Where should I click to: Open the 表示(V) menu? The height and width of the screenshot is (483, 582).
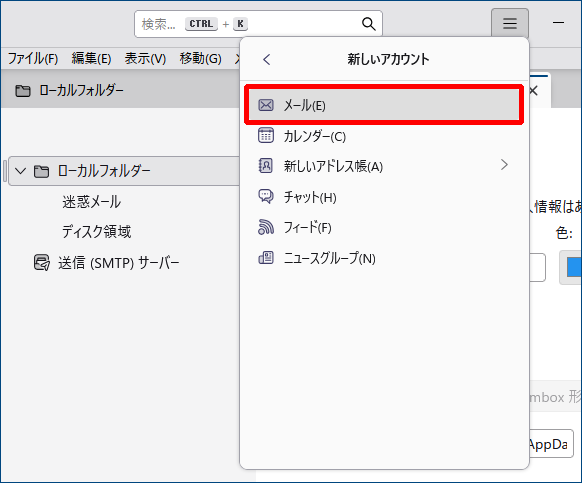pyautogui.click(x=145, y=58)
